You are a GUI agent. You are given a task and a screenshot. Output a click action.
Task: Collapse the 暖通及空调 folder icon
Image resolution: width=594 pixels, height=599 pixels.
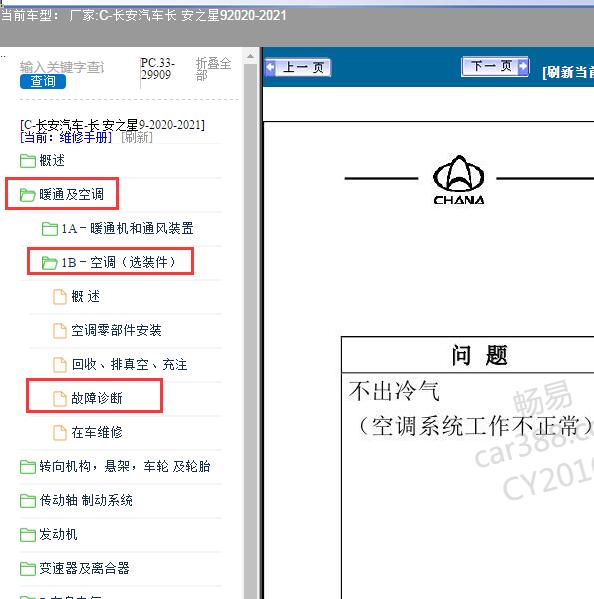point(28,195)
